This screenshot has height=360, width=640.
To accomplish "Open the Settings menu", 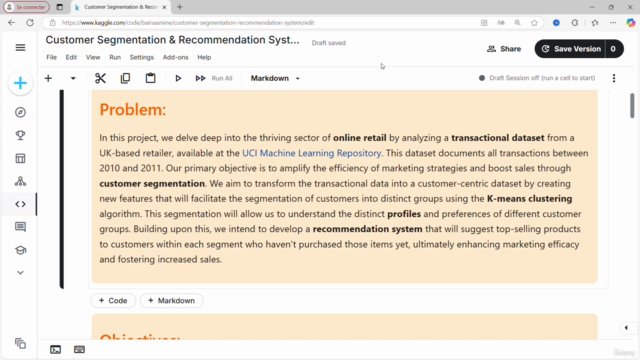I will [x=142, y=57].
